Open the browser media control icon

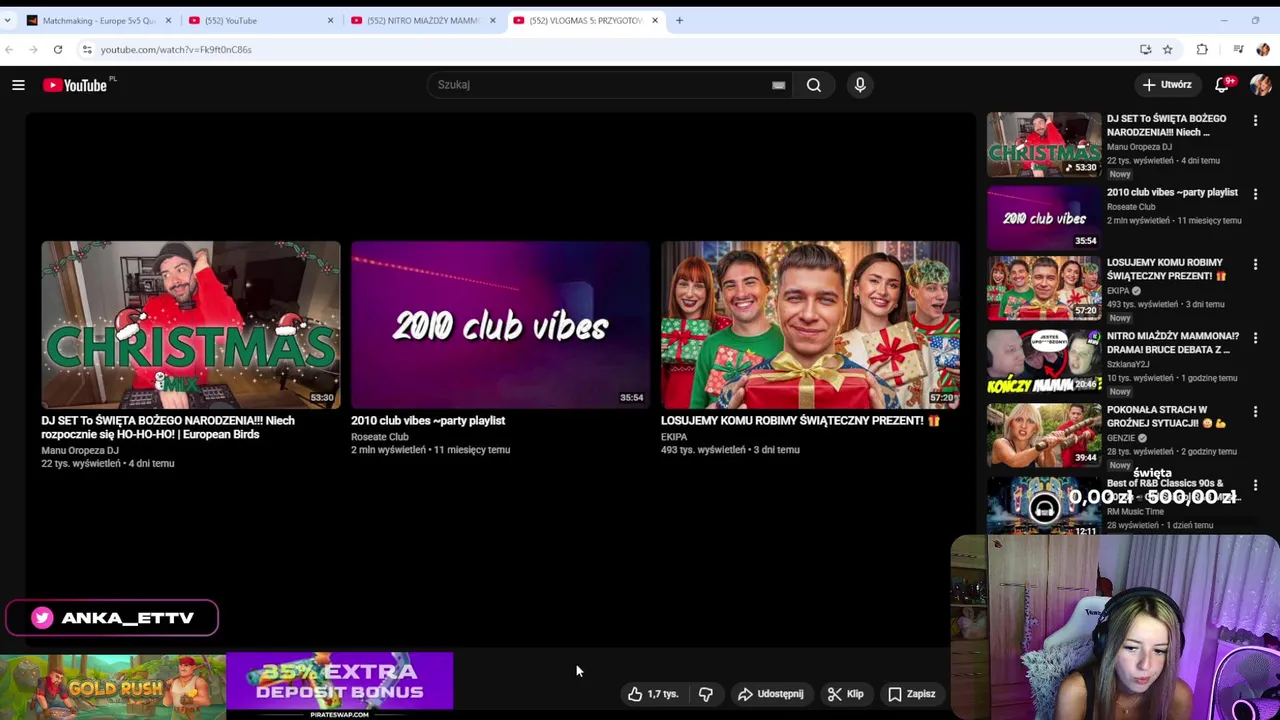1238,49
